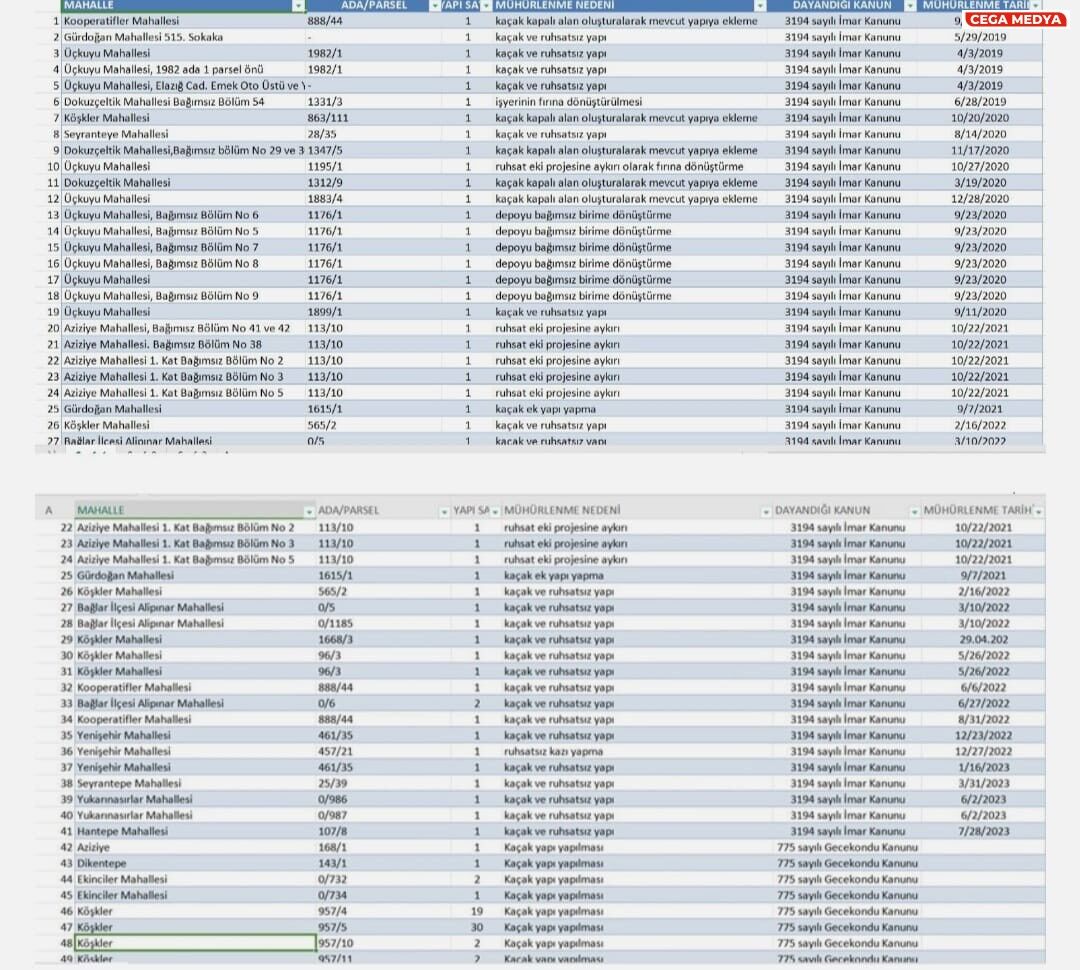Select date cell '8/14/2020'

pos(980,134)
